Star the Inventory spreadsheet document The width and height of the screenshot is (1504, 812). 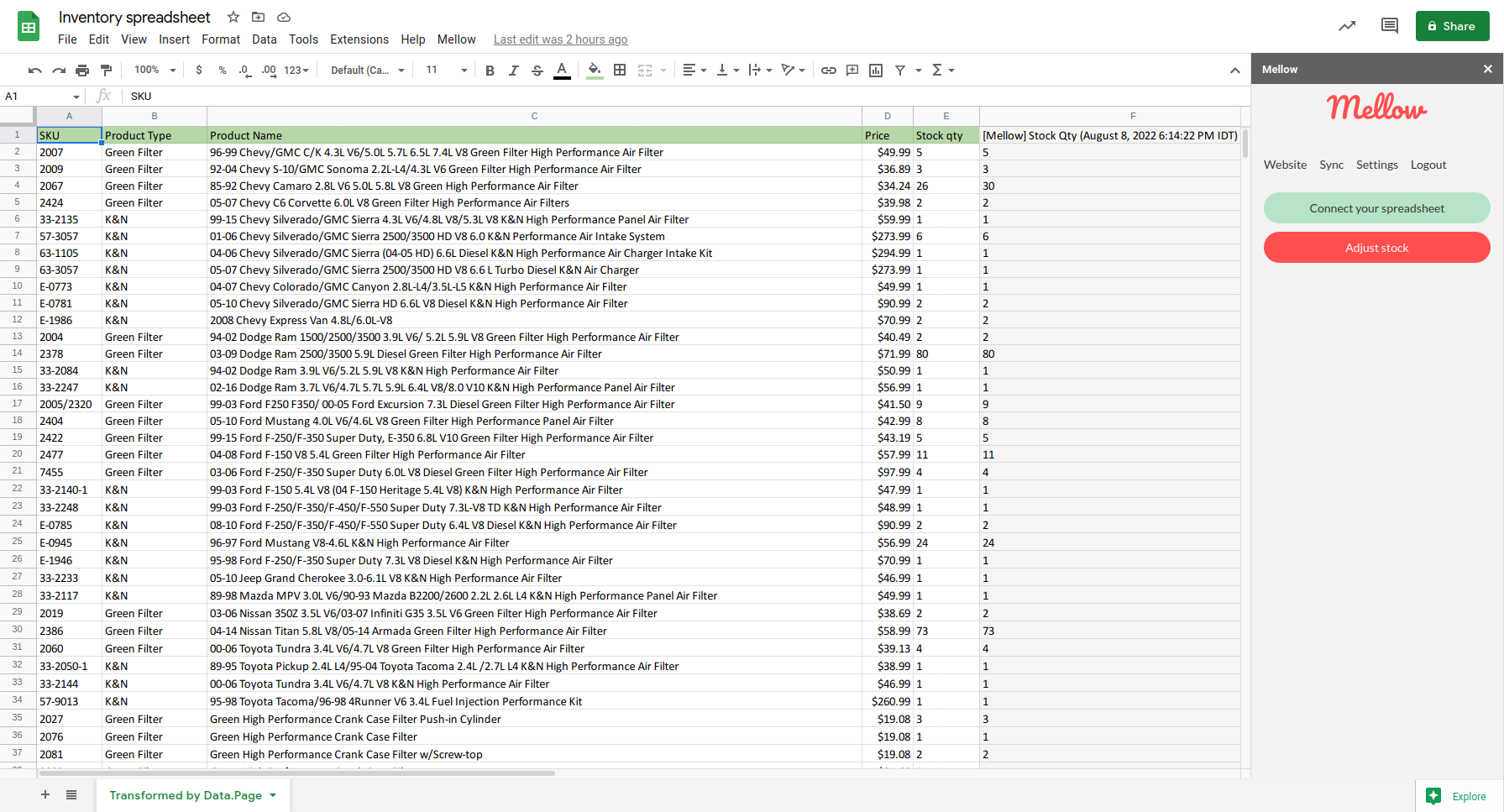click(233, 17)
